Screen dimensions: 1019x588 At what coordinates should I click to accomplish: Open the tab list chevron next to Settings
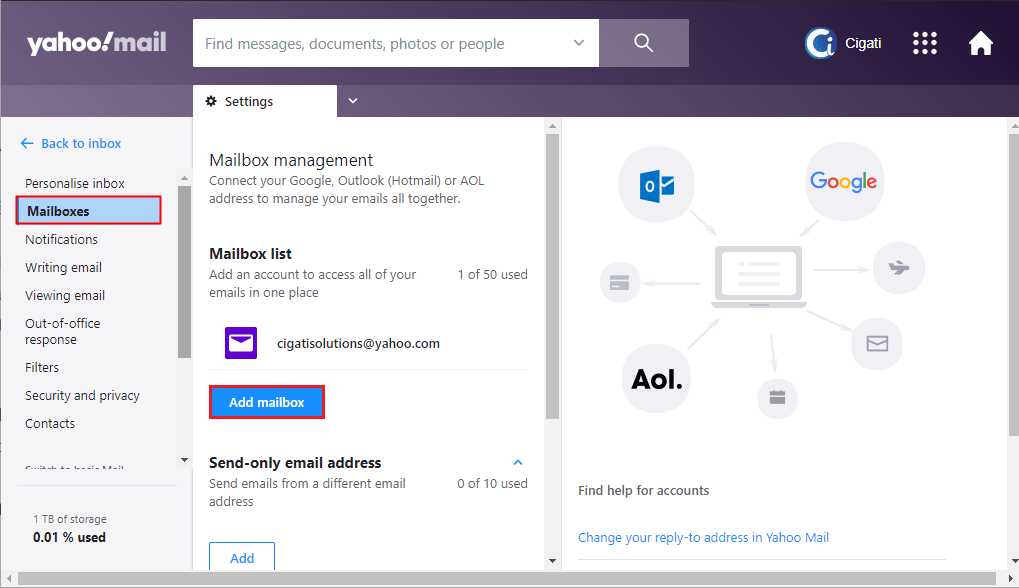pos(353,101)
